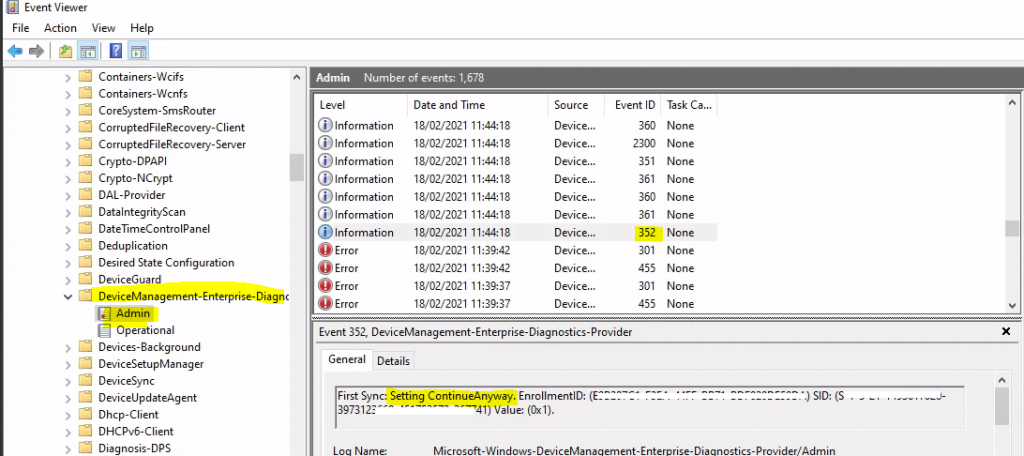Open the Help menu
Screen dimensions: 1024x456
(142, 28)
